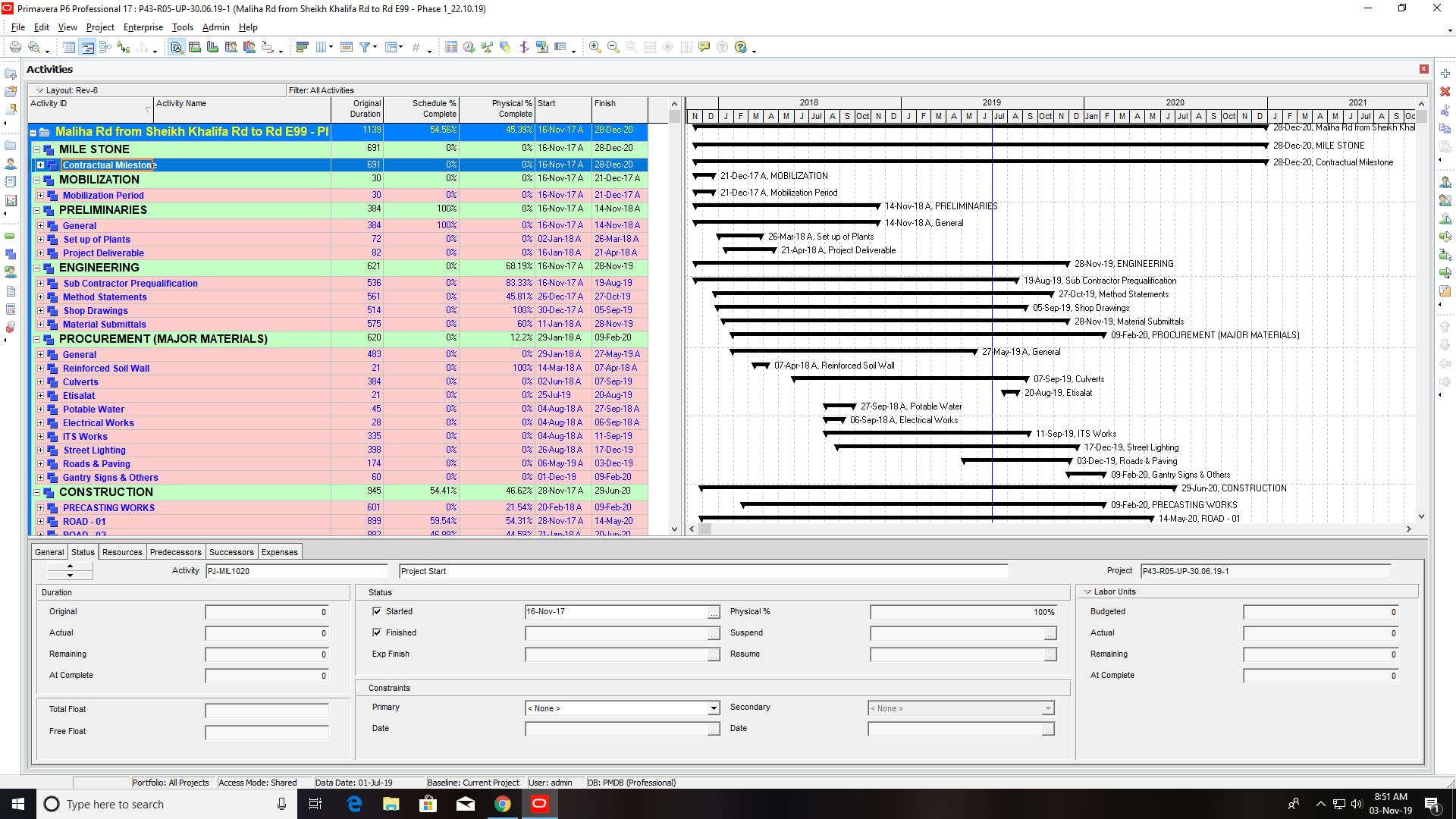Click the activity stepper up arrow
Screen dimensions: 1456x819
coord(70,566)
